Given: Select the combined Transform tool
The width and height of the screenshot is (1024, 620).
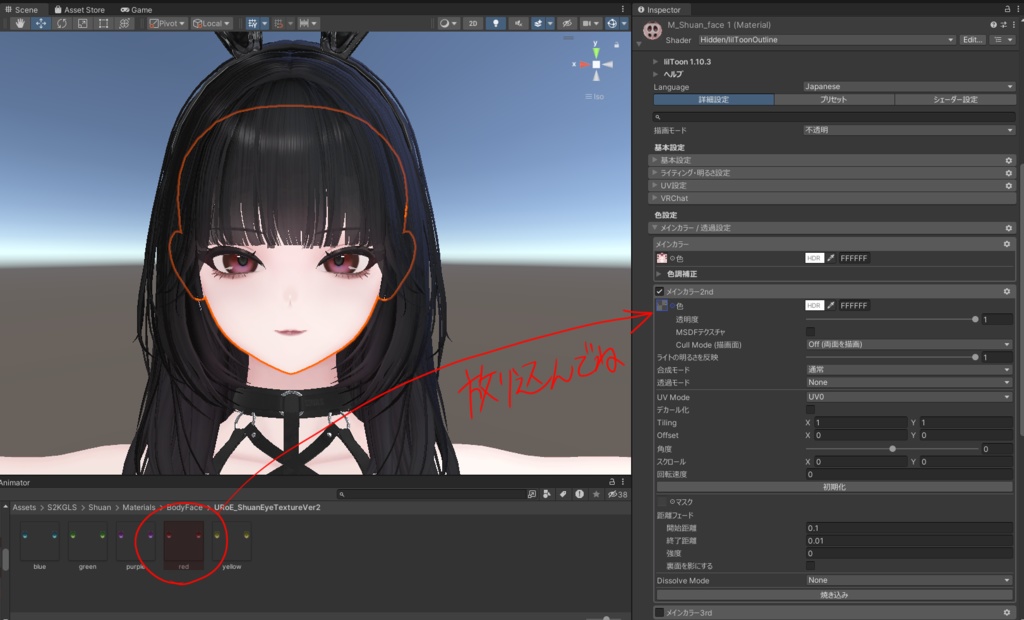Looking at the screenshot, I should (x=124, y=24).
